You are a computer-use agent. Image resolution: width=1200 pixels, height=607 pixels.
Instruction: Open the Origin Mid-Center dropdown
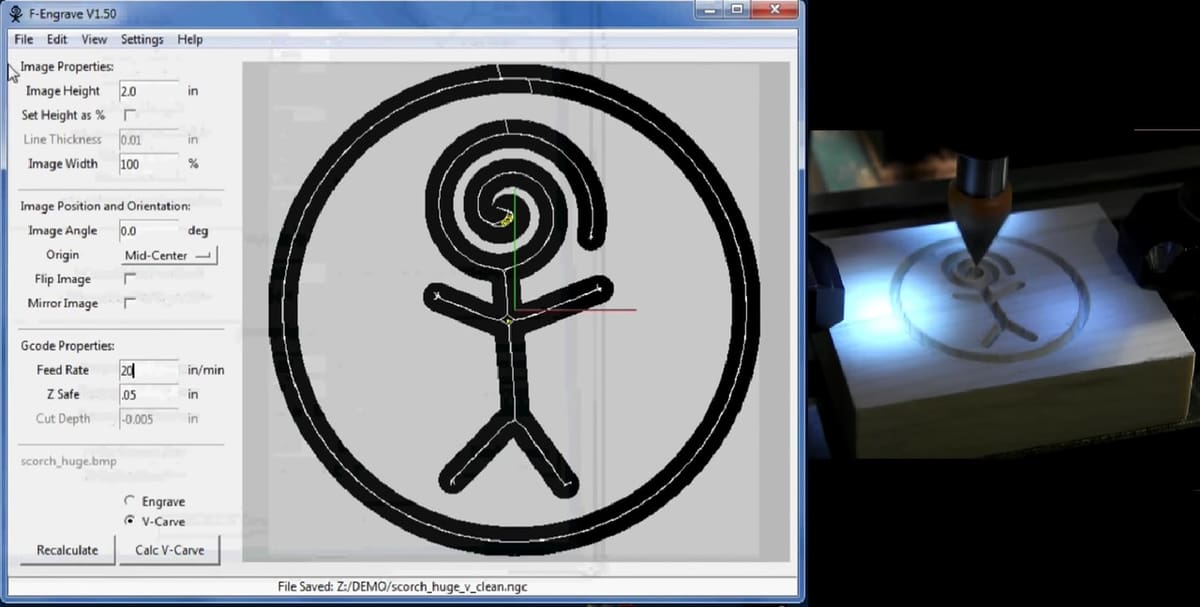(169, 256)
